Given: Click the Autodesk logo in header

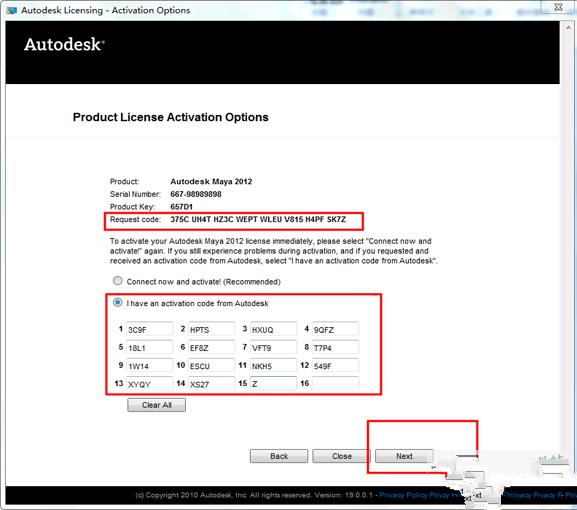Looking at the screenshot, I should (x=64, y=44).
